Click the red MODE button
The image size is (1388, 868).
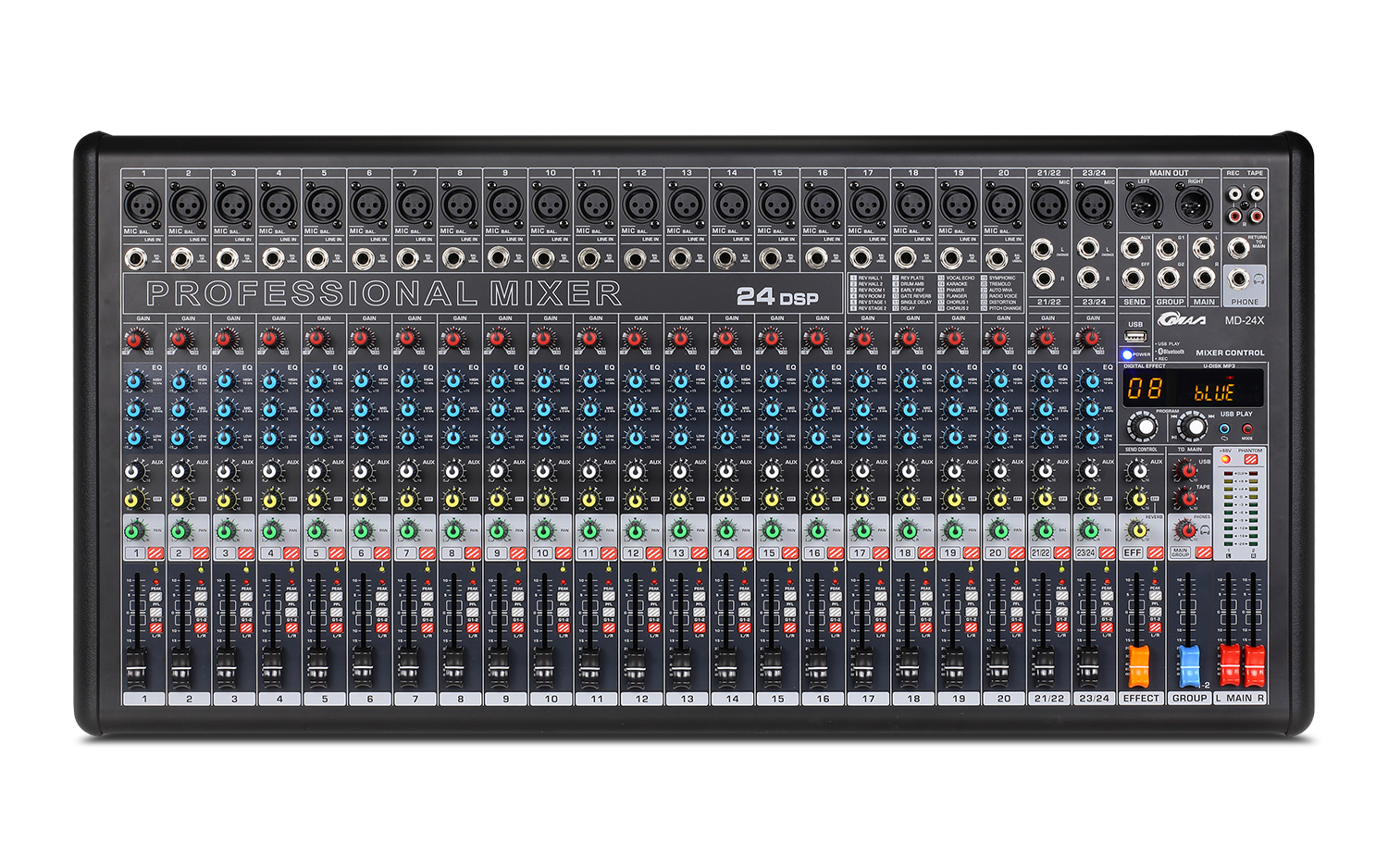pos(1247,429)
